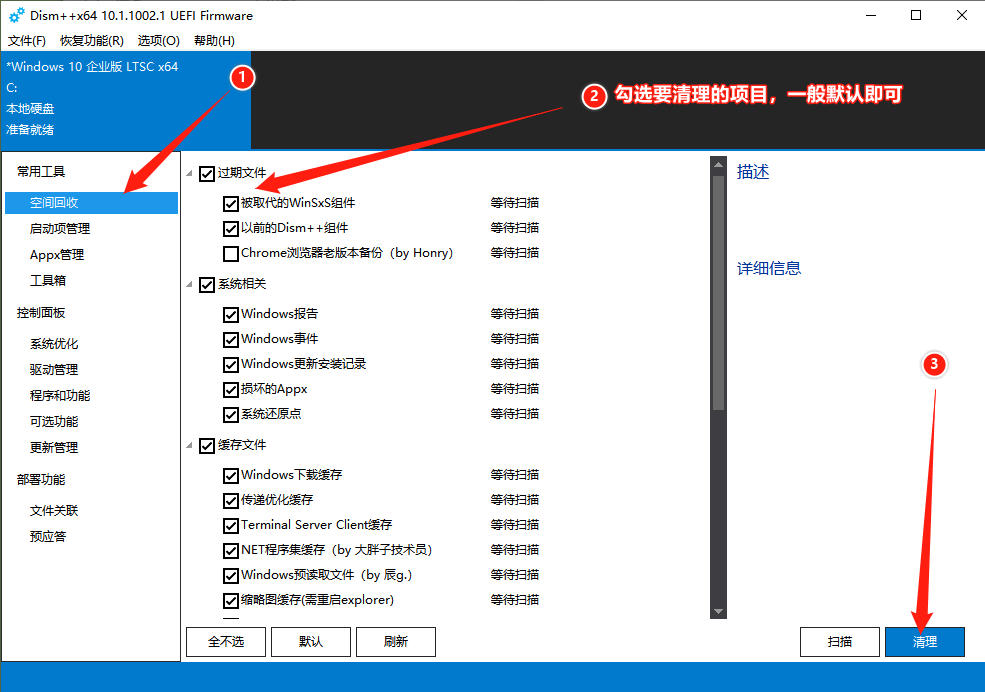
Task: Uncheck Terminal Server Client缓存
Action: click(231, 525)
